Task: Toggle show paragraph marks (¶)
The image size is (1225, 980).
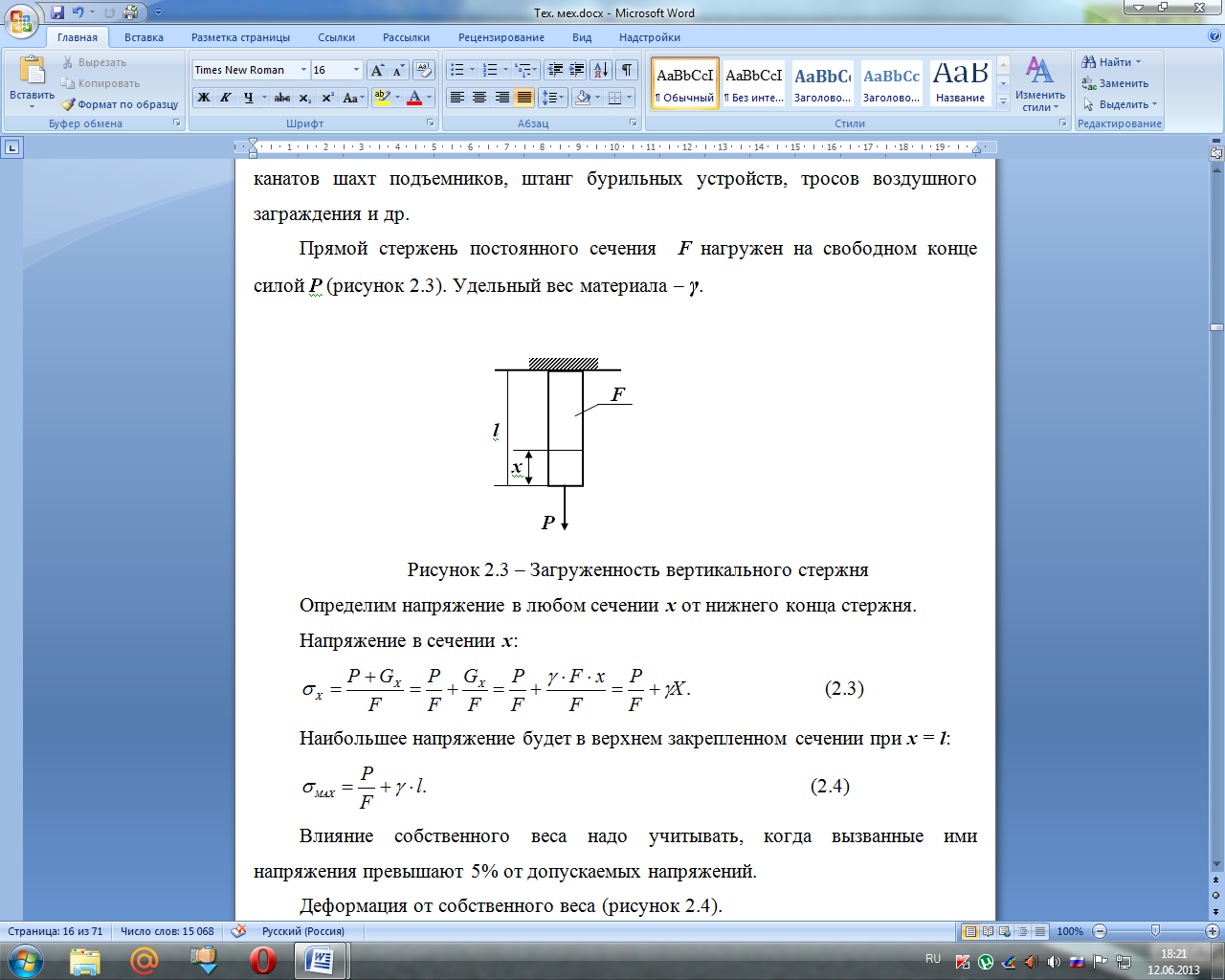Action: 627,70
